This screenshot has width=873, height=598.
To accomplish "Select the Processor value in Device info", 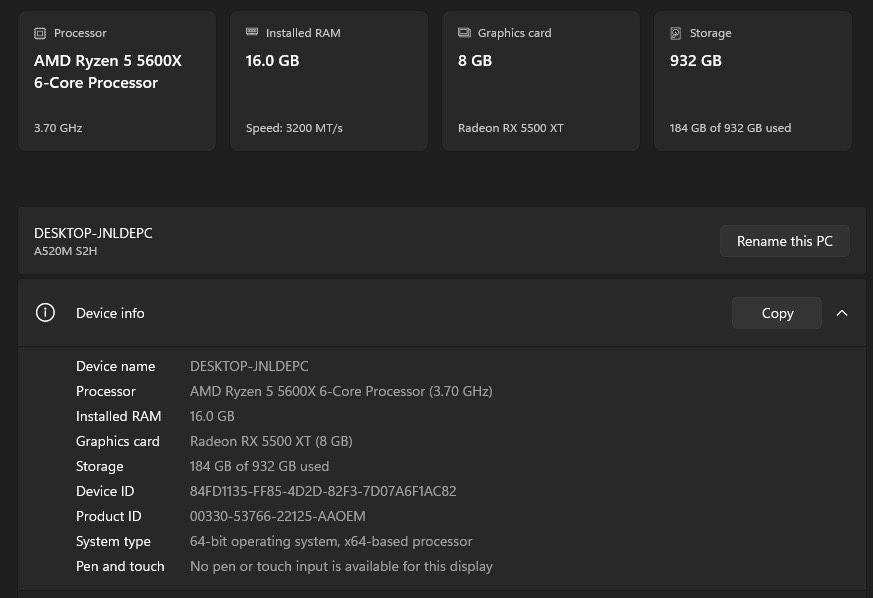I will (341, 391).
